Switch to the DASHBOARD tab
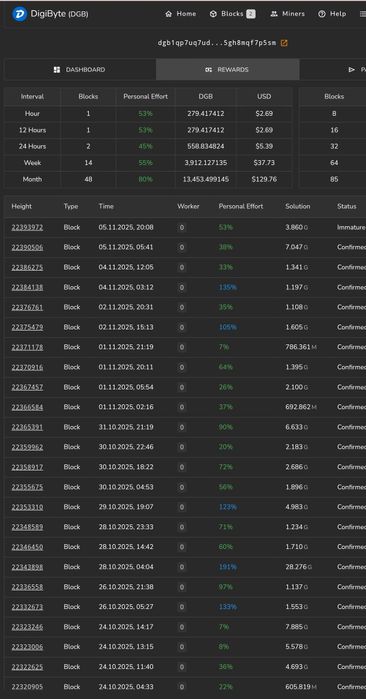 [x=80, y=70]
